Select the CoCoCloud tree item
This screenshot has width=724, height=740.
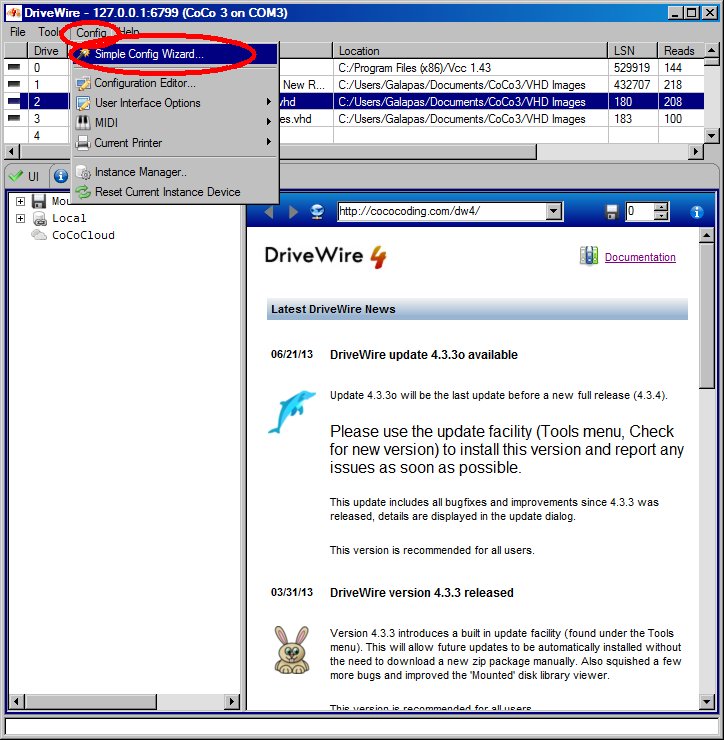[x=83, y=236]
